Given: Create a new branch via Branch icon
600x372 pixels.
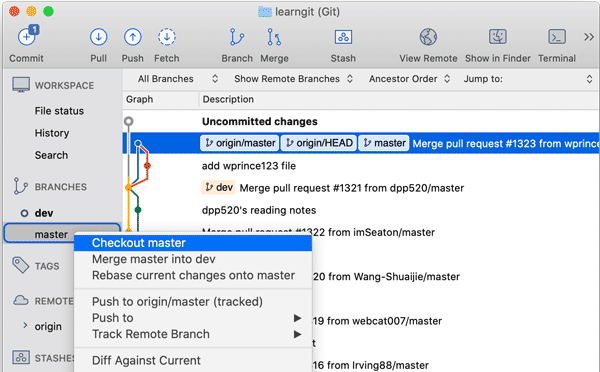Looking at the screenshot, I should coord(236,37).
